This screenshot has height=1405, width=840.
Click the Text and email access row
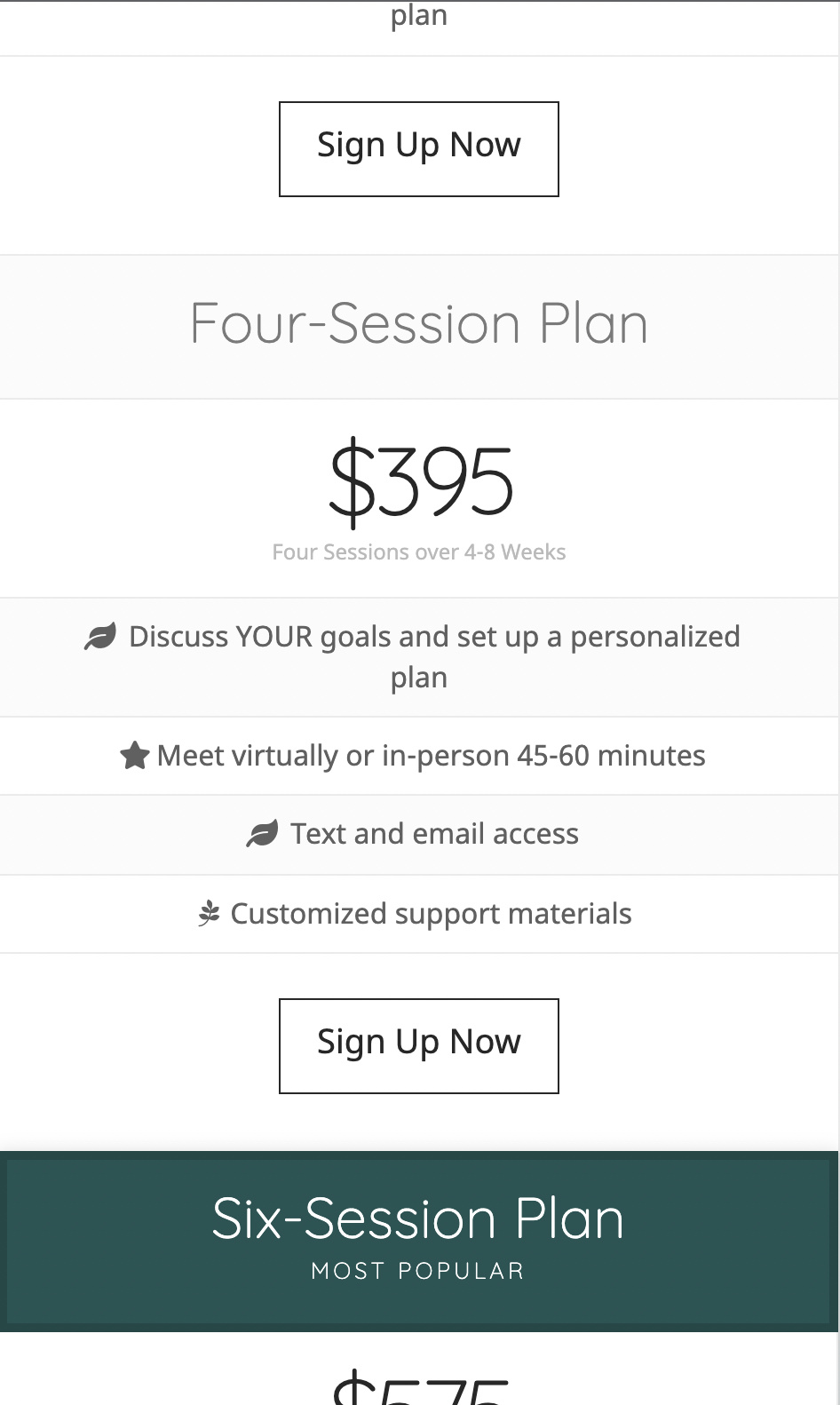[419, 835]
